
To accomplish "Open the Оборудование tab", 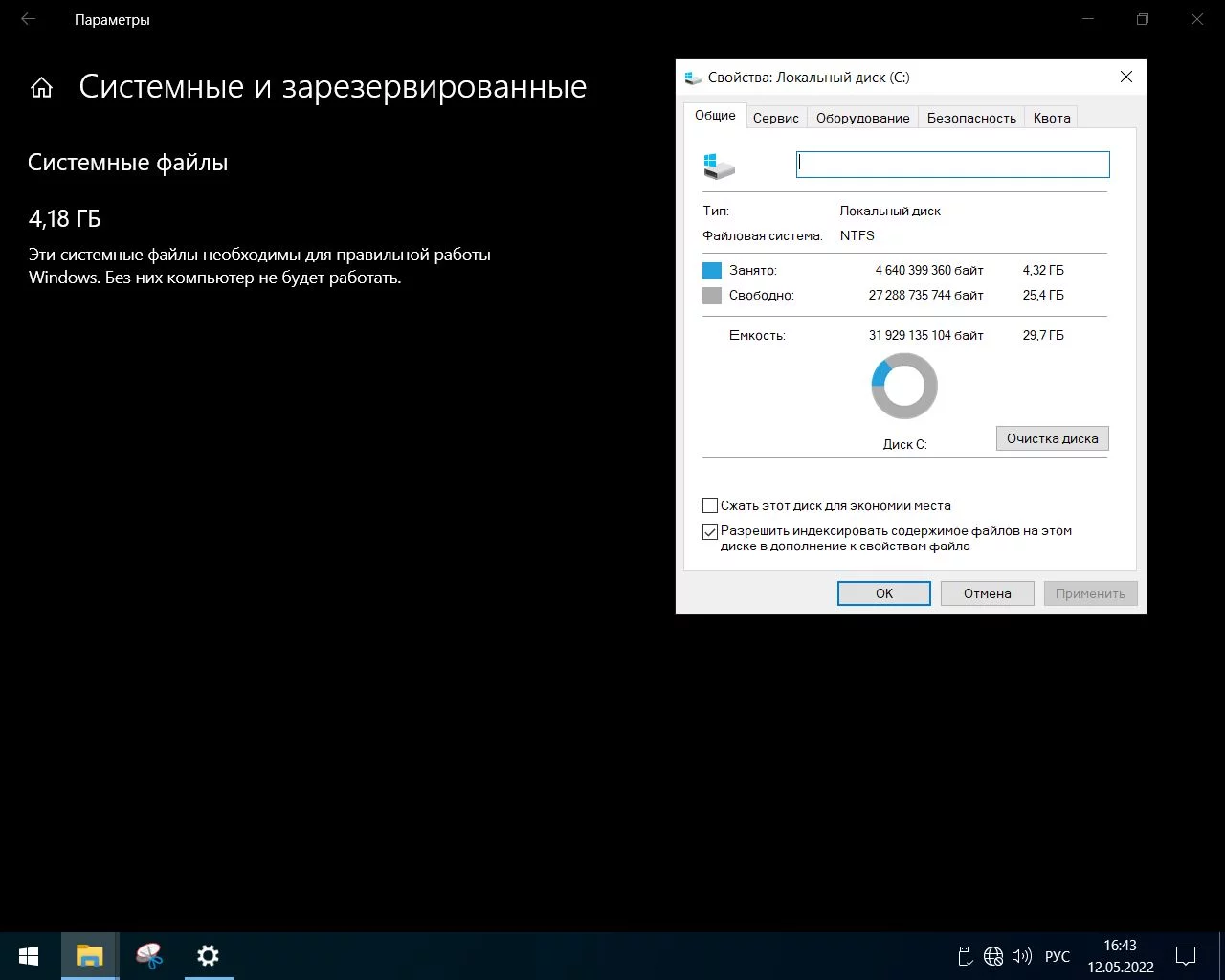I will [863, 118].
